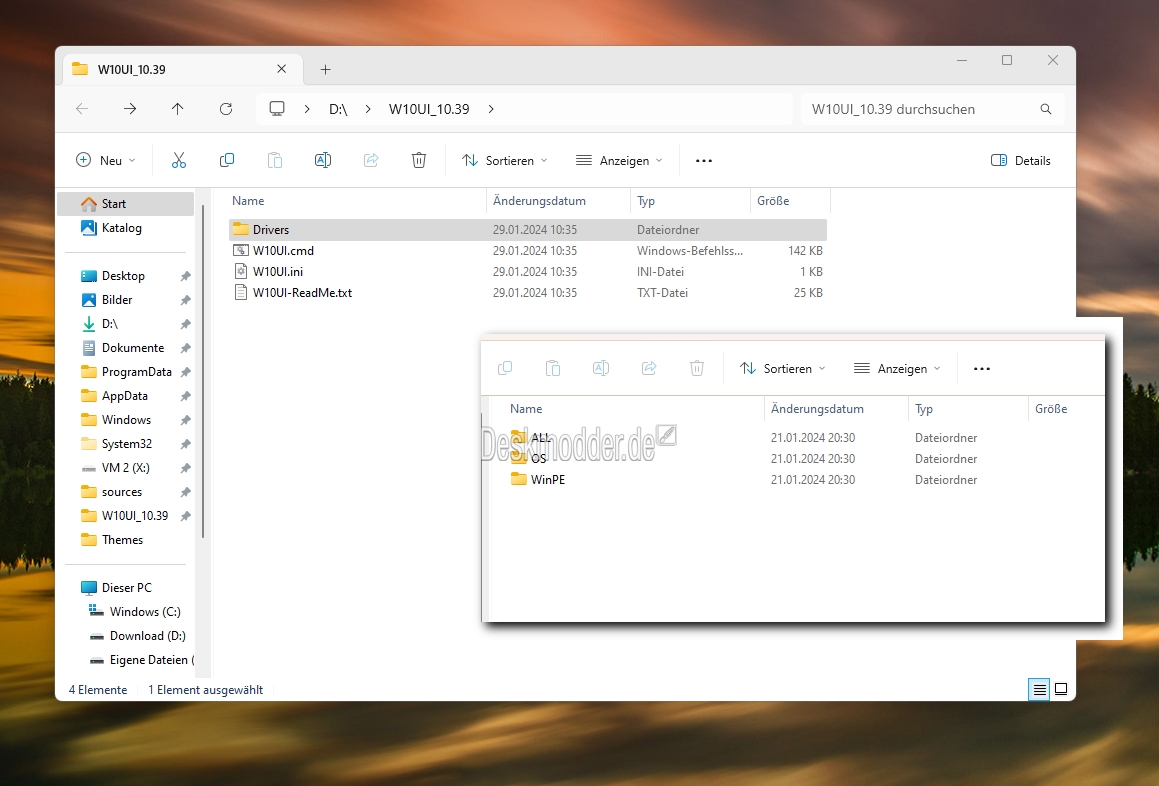Open AppData in the navigation pane
Image resolution: width=1159 pixels, height=786 pixels.
[126, 396]
